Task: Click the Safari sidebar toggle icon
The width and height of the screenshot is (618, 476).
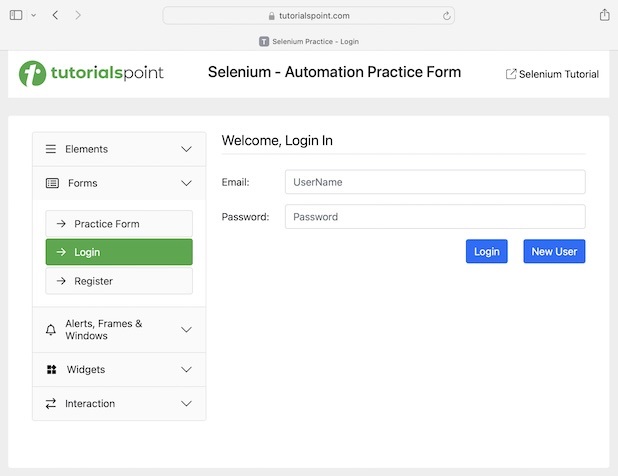Action: coord(16,15)
